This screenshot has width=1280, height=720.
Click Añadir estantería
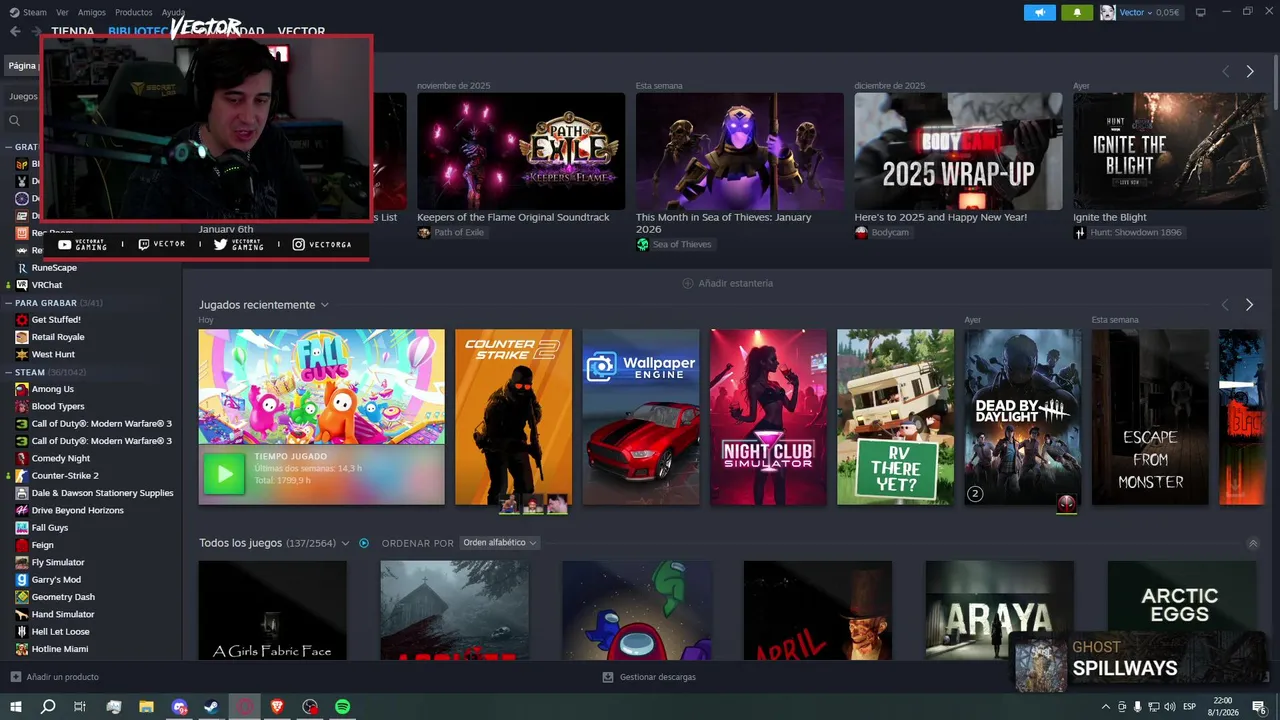pyautogui.click(x=727, y=283)
